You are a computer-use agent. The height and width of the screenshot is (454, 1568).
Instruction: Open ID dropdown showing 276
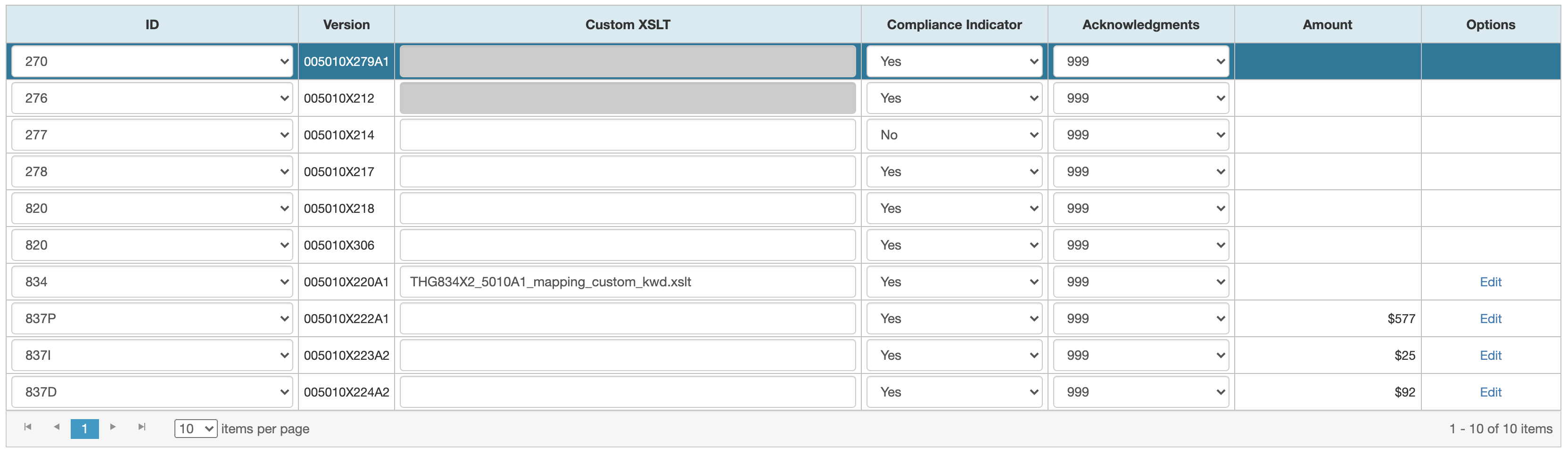coord(152,98)
